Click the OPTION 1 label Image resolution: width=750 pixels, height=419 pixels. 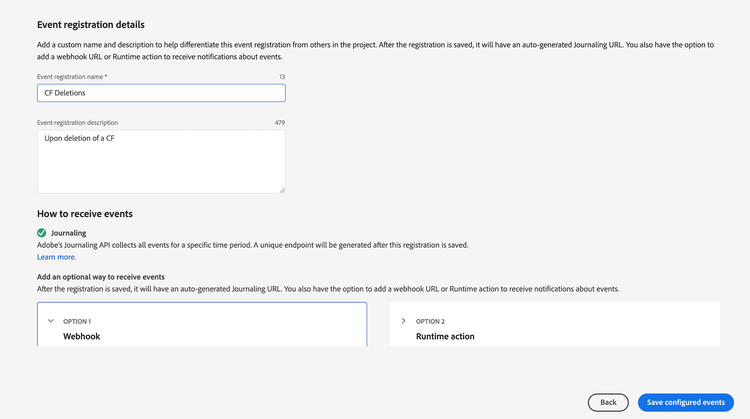click(x=77, y=321)
